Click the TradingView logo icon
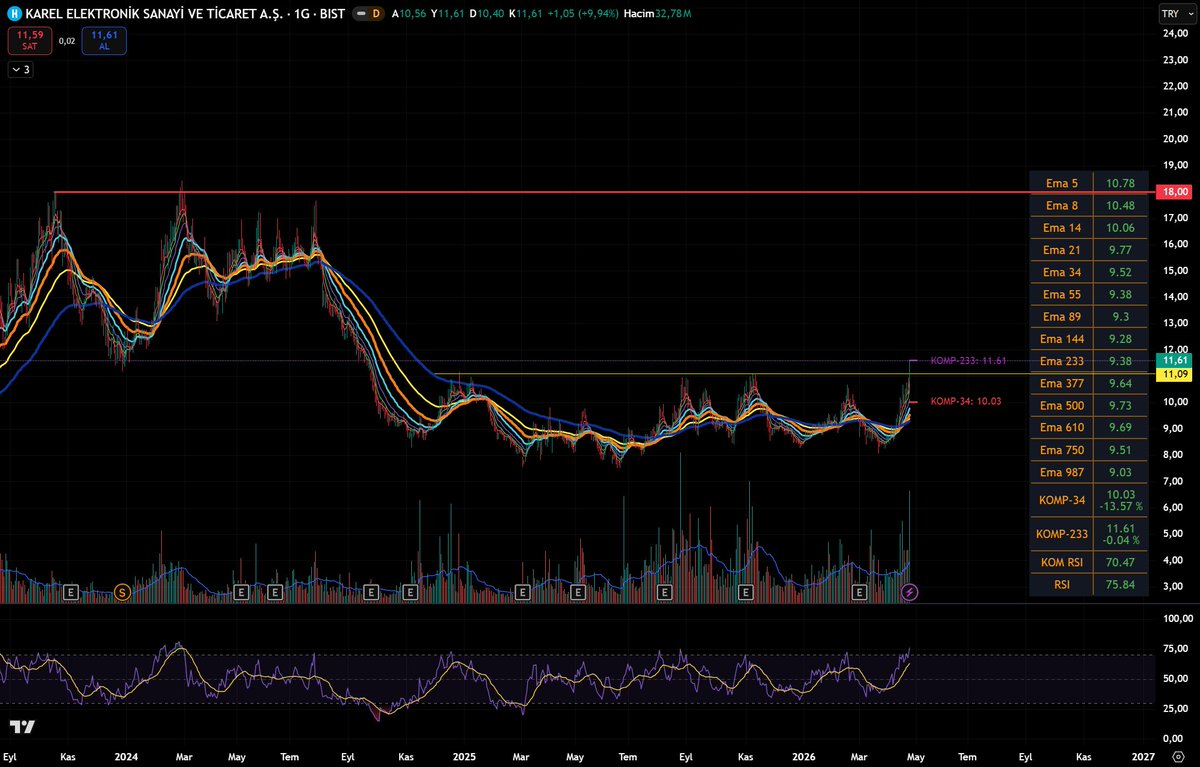 22,727
